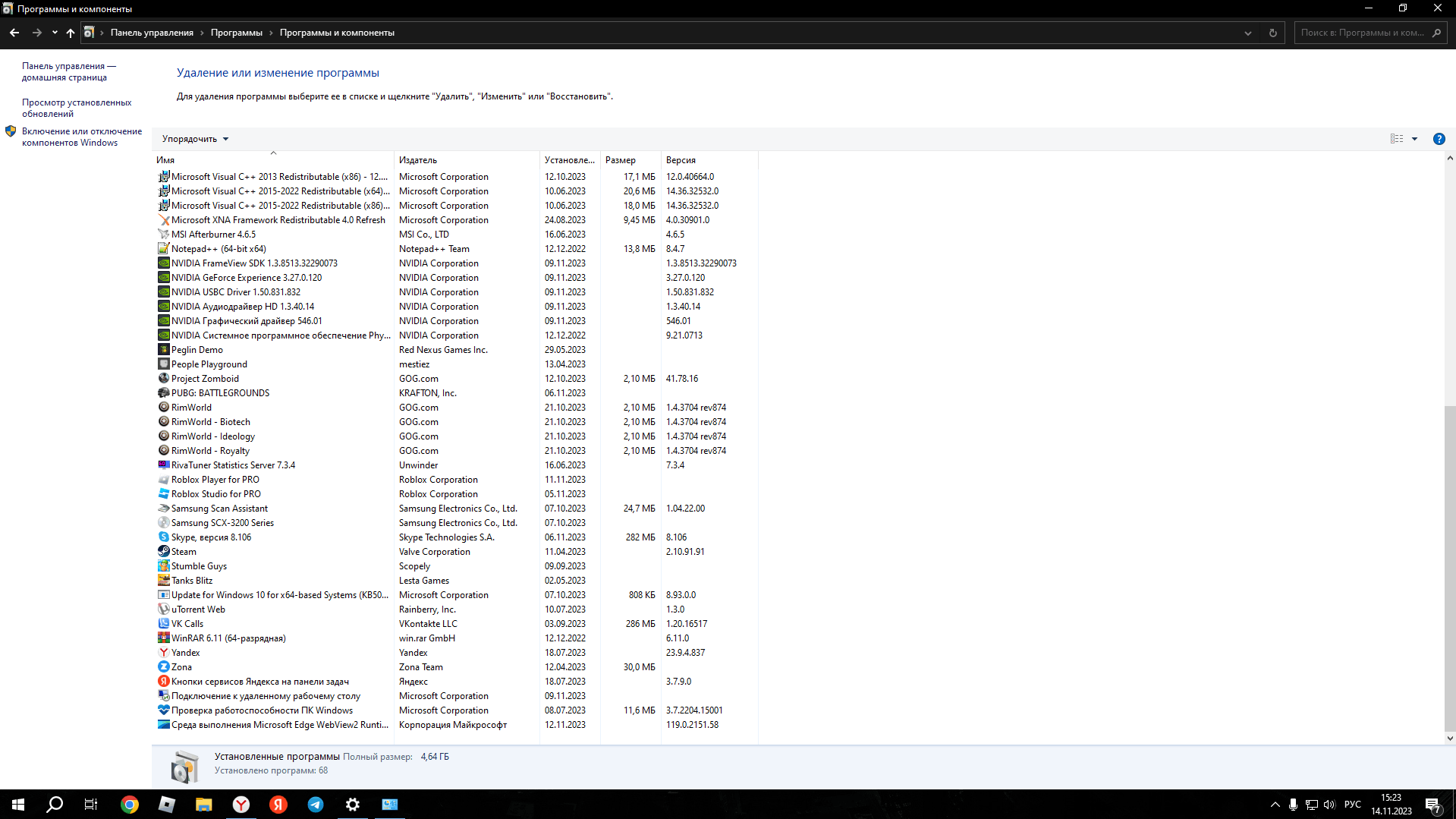Select Проверка работоспособности ПК Windows entry

(455, 710)
